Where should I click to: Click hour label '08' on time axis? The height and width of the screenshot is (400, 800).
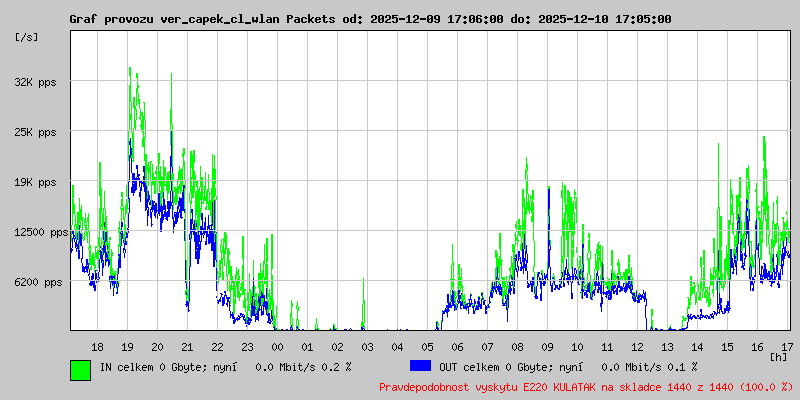click(x=517, y=348)
